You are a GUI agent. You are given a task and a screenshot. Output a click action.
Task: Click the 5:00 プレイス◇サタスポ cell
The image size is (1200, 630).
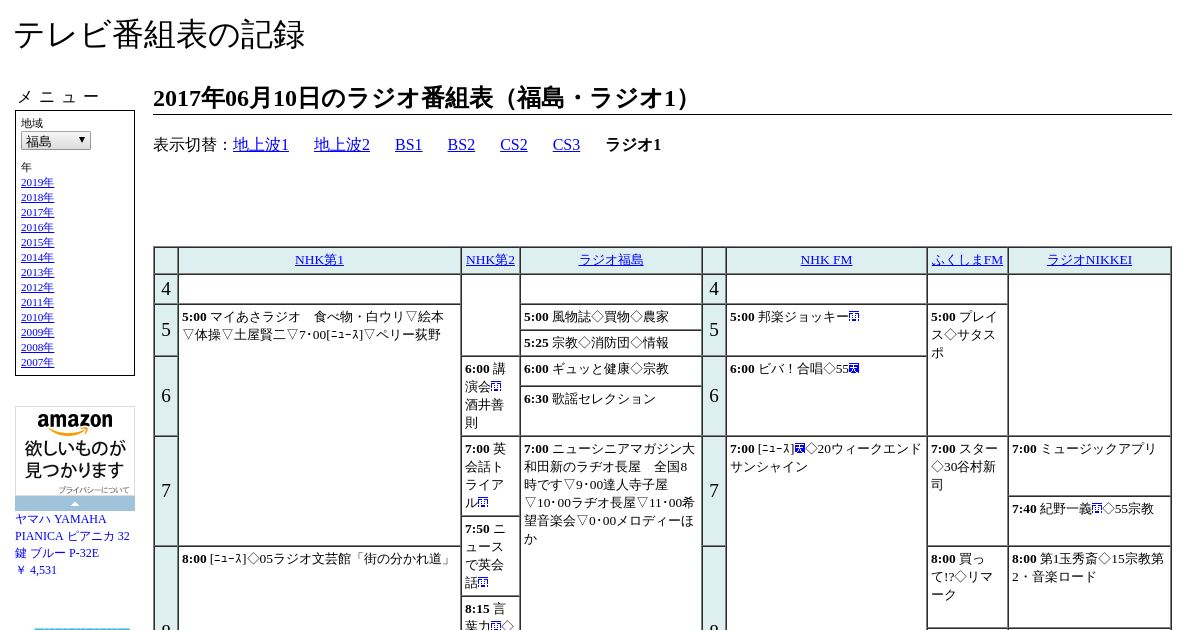coord(967,370)
